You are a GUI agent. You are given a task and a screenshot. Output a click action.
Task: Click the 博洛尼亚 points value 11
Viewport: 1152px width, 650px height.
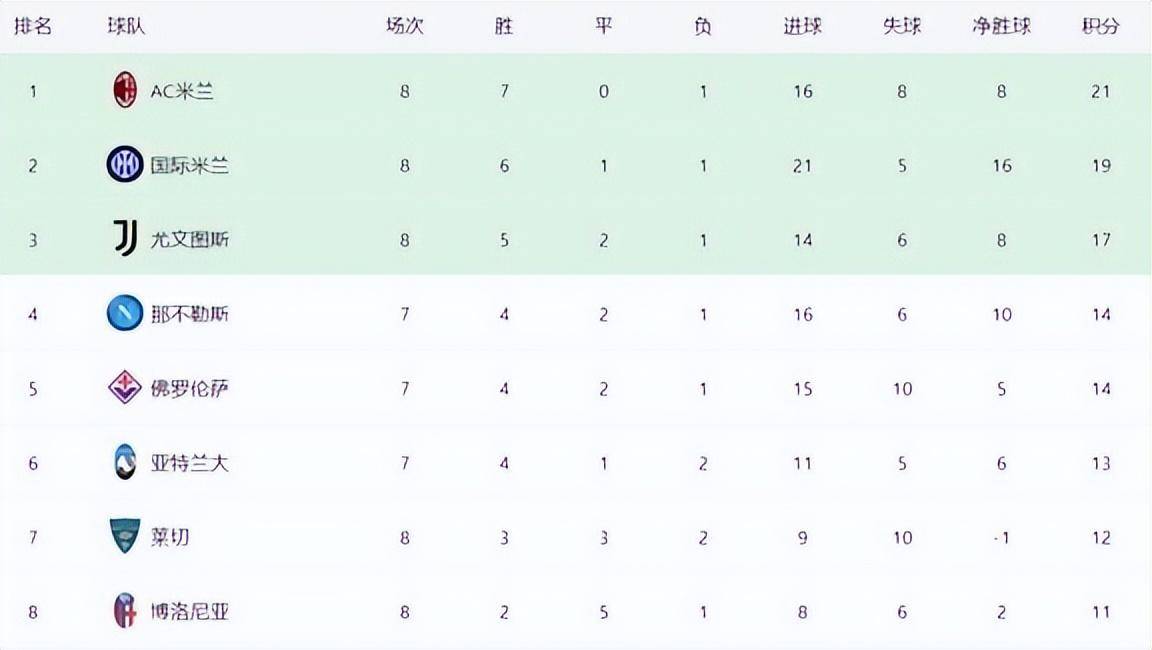pos(1101,611)
